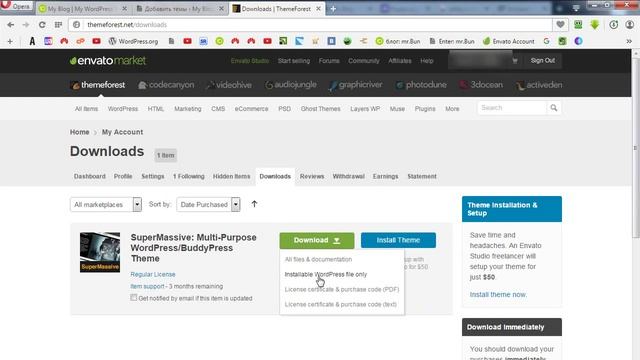Open the Help link in the header
The width and height of the screenshot is (640, 360).
pos(427,61)
